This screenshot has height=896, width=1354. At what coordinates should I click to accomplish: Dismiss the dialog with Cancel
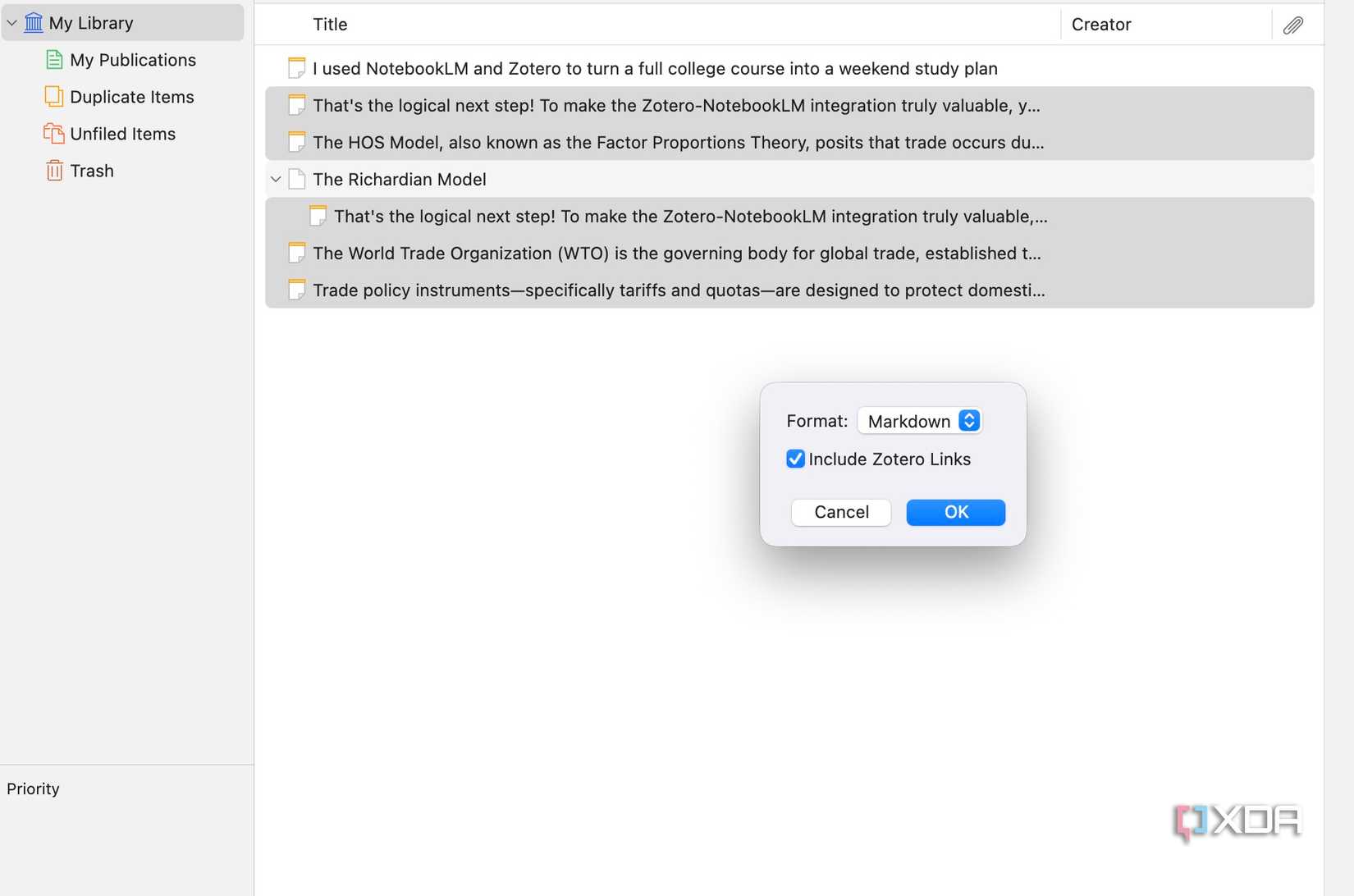pos(840,511)
